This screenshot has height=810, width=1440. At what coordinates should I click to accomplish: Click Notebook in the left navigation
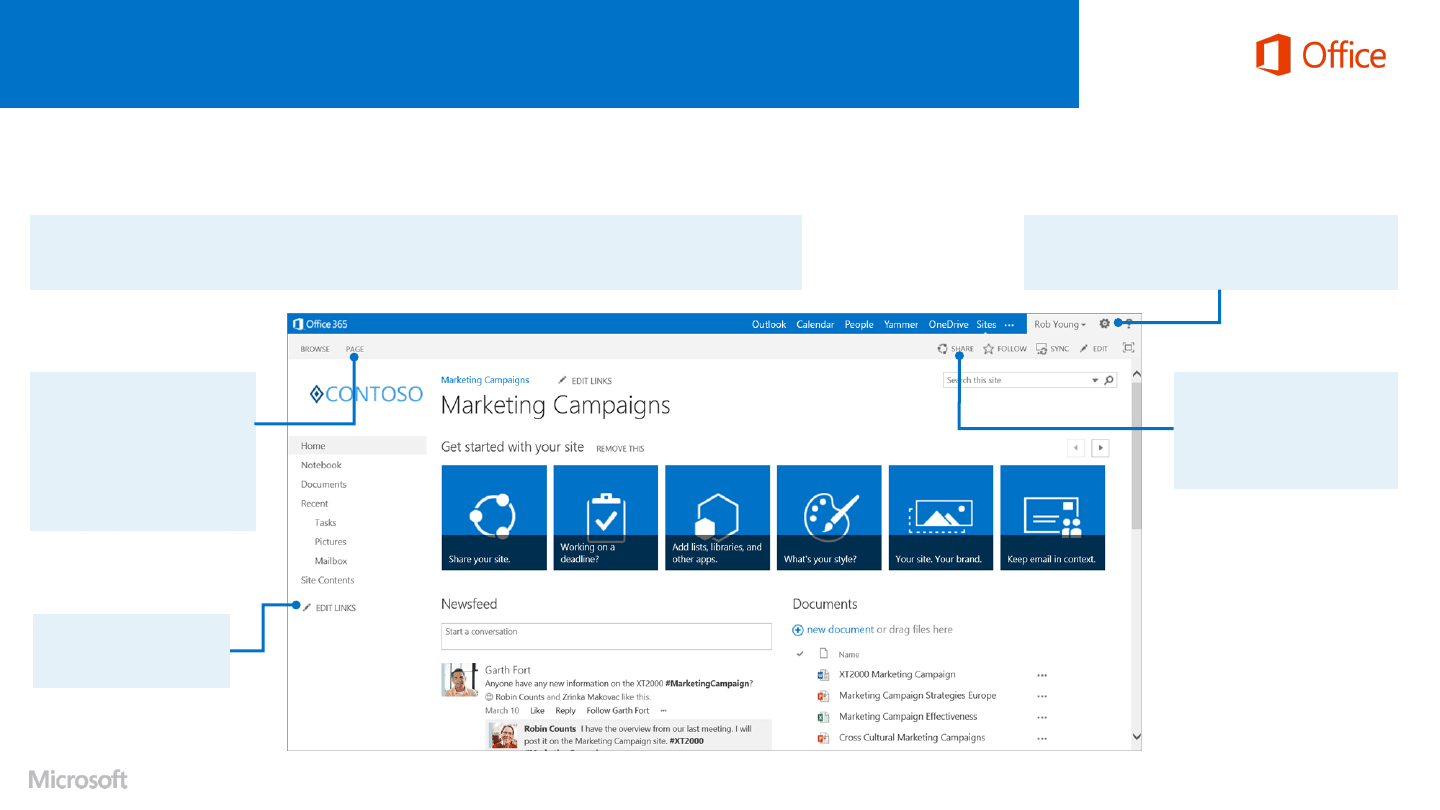321,465
